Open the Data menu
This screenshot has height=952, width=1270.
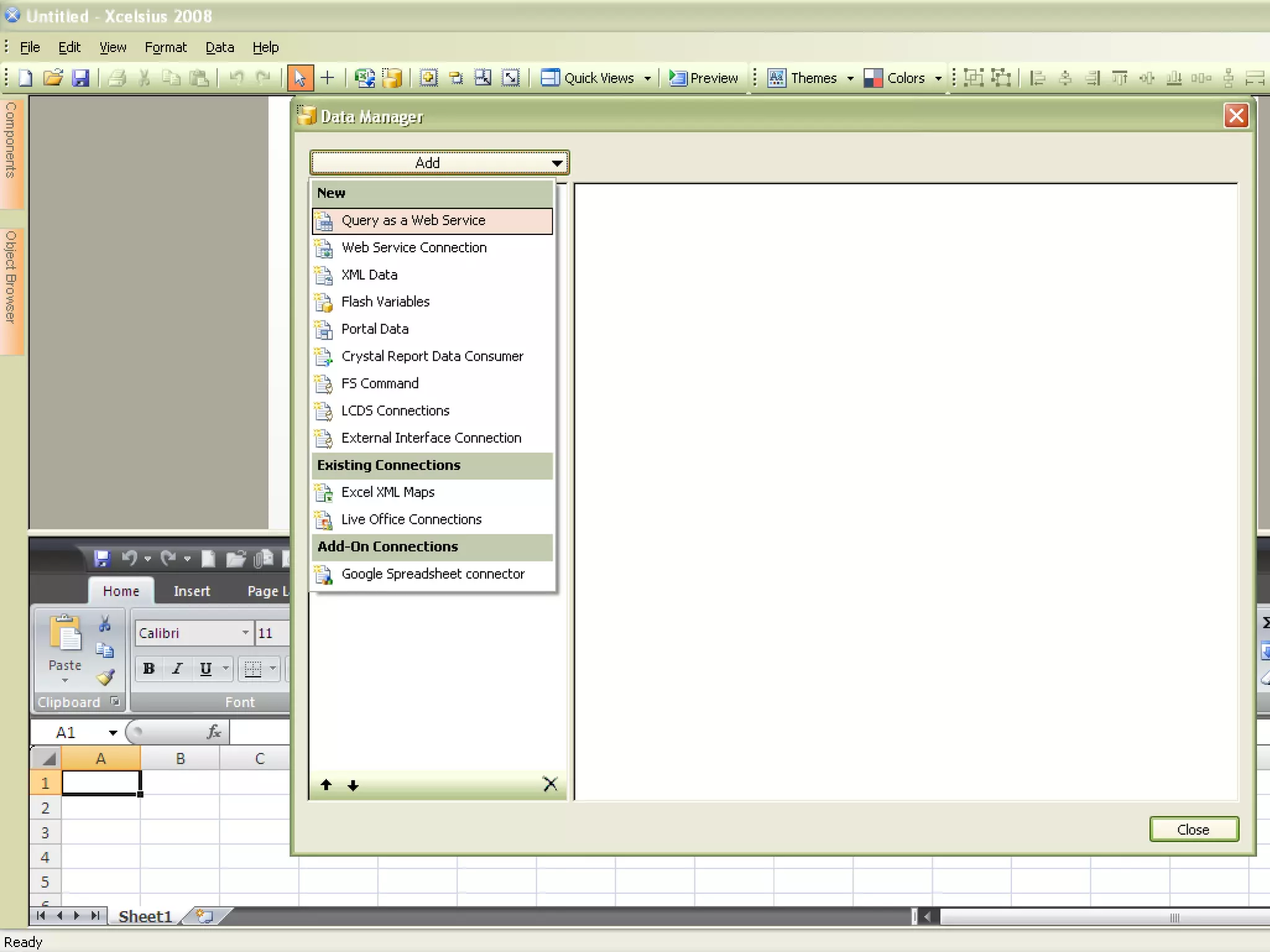click(220, 47)
